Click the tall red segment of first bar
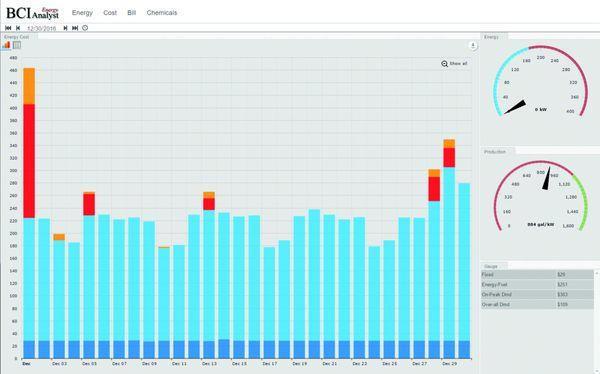The width and height of the screenshot is (600, 374). [29, 161]
